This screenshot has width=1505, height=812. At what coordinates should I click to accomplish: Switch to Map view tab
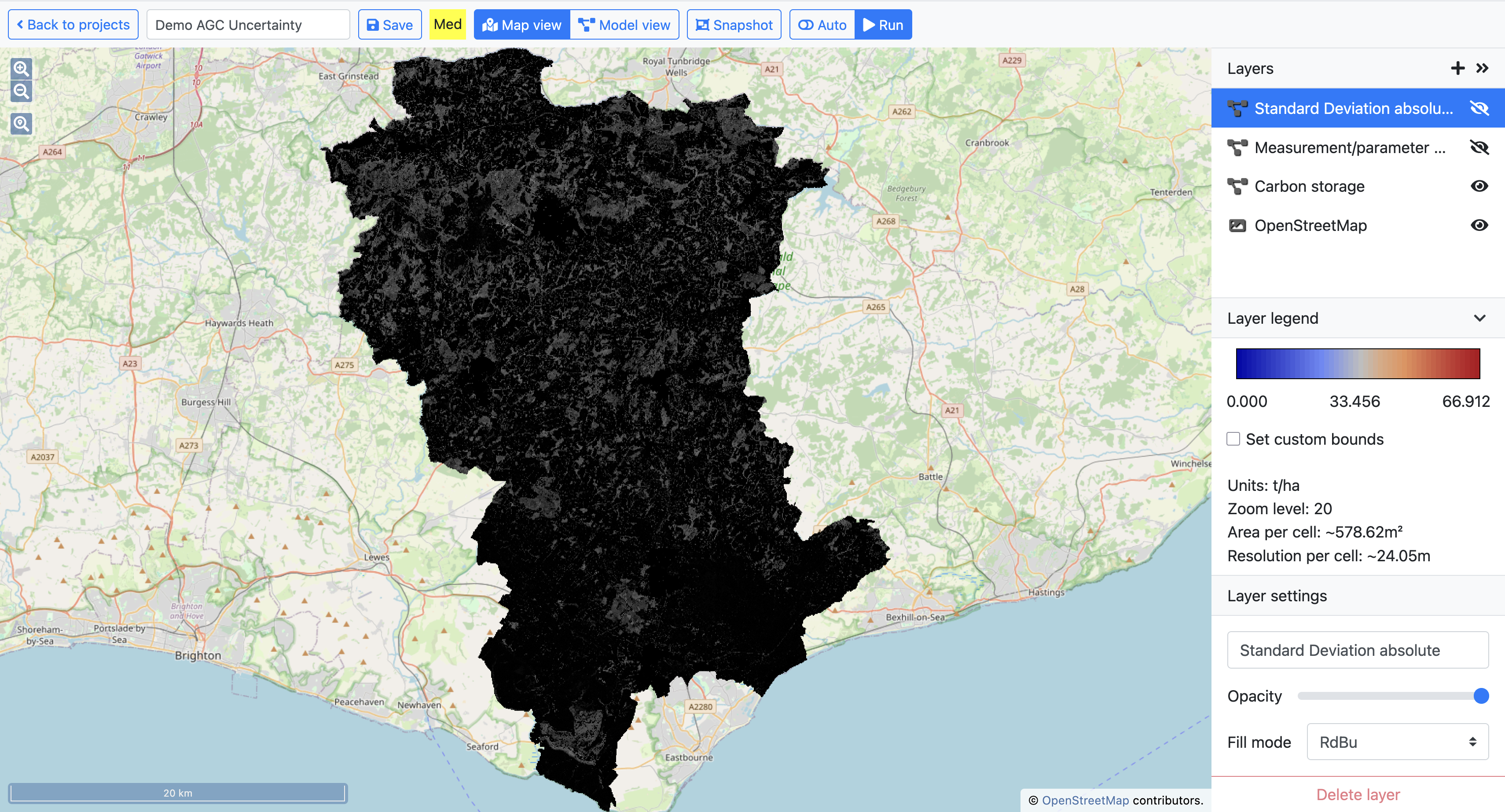pos(522,25)
